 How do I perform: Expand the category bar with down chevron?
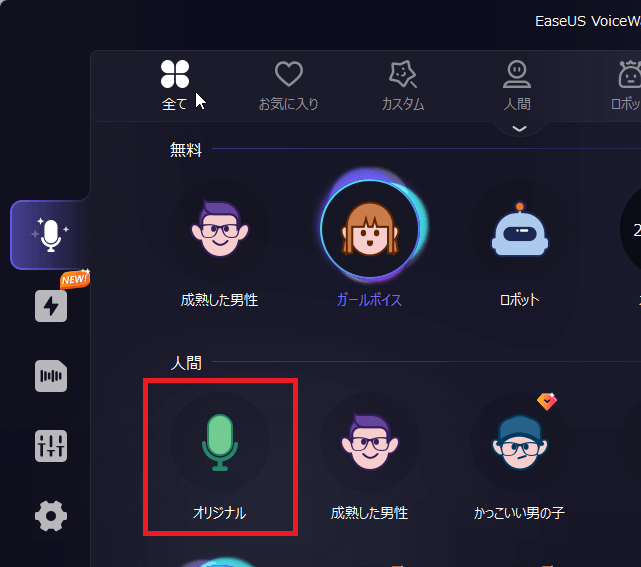pyautogui.click(x=518, y=128)
